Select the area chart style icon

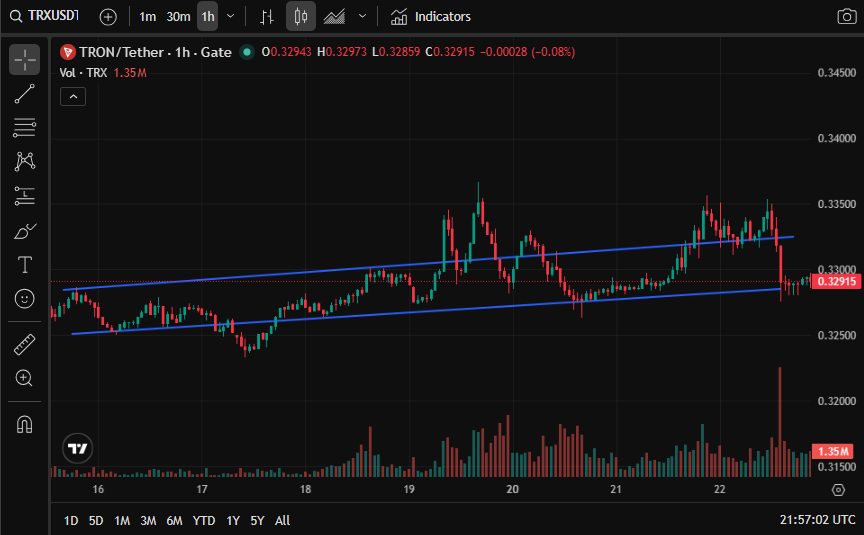tap(334, 17)
